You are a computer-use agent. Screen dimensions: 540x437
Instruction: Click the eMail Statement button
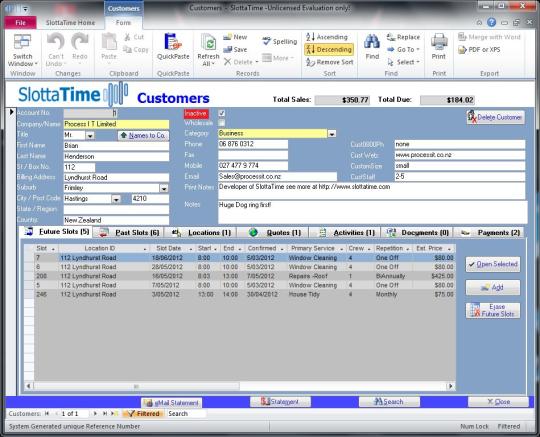tap(172, 403)
